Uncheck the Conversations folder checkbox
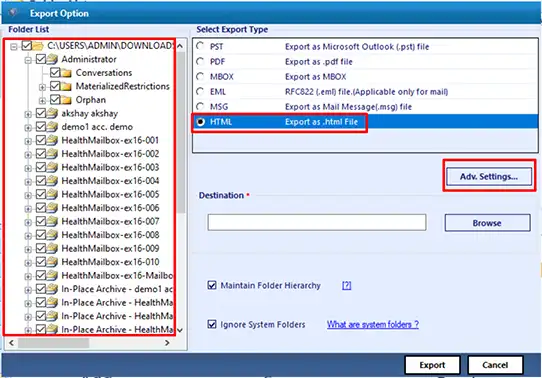This screenshot has height=378, width=542. click(x=55, y=73)
